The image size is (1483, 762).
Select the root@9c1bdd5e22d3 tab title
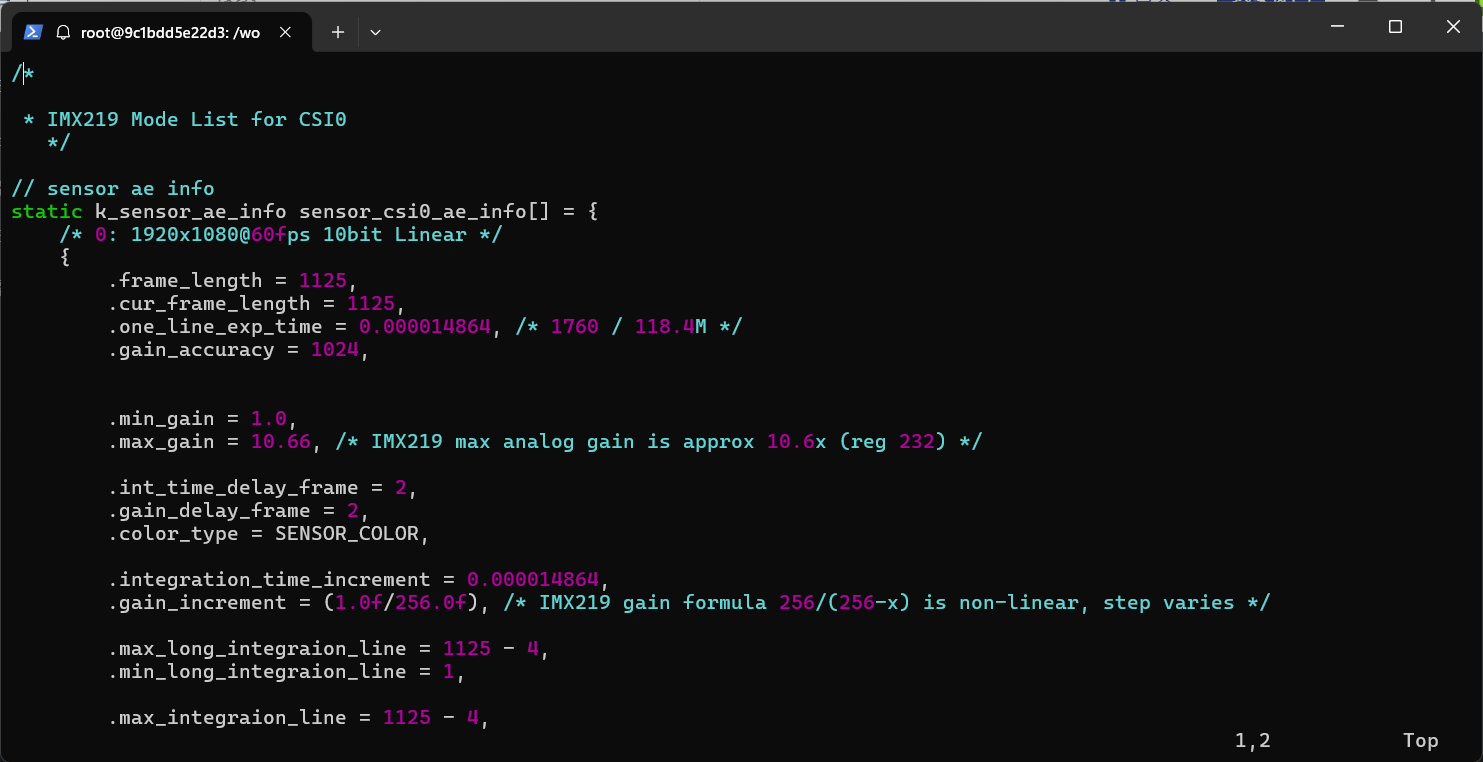pyautogui.click(x=170, y=32)
